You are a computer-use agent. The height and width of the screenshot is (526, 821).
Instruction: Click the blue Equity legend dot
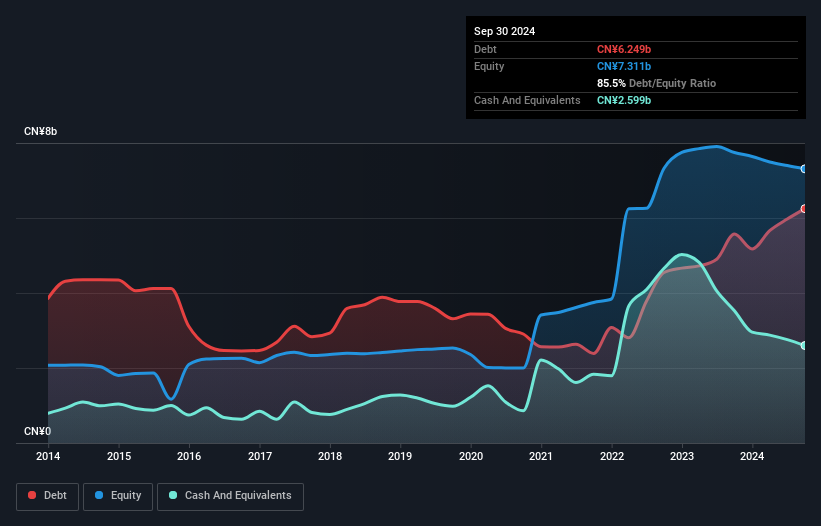coord(99,495)
